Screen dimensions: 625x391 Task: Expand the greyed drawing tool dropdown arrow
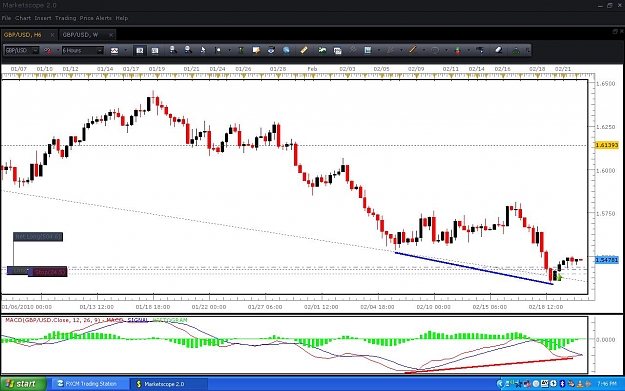click(x=401, y=51)
